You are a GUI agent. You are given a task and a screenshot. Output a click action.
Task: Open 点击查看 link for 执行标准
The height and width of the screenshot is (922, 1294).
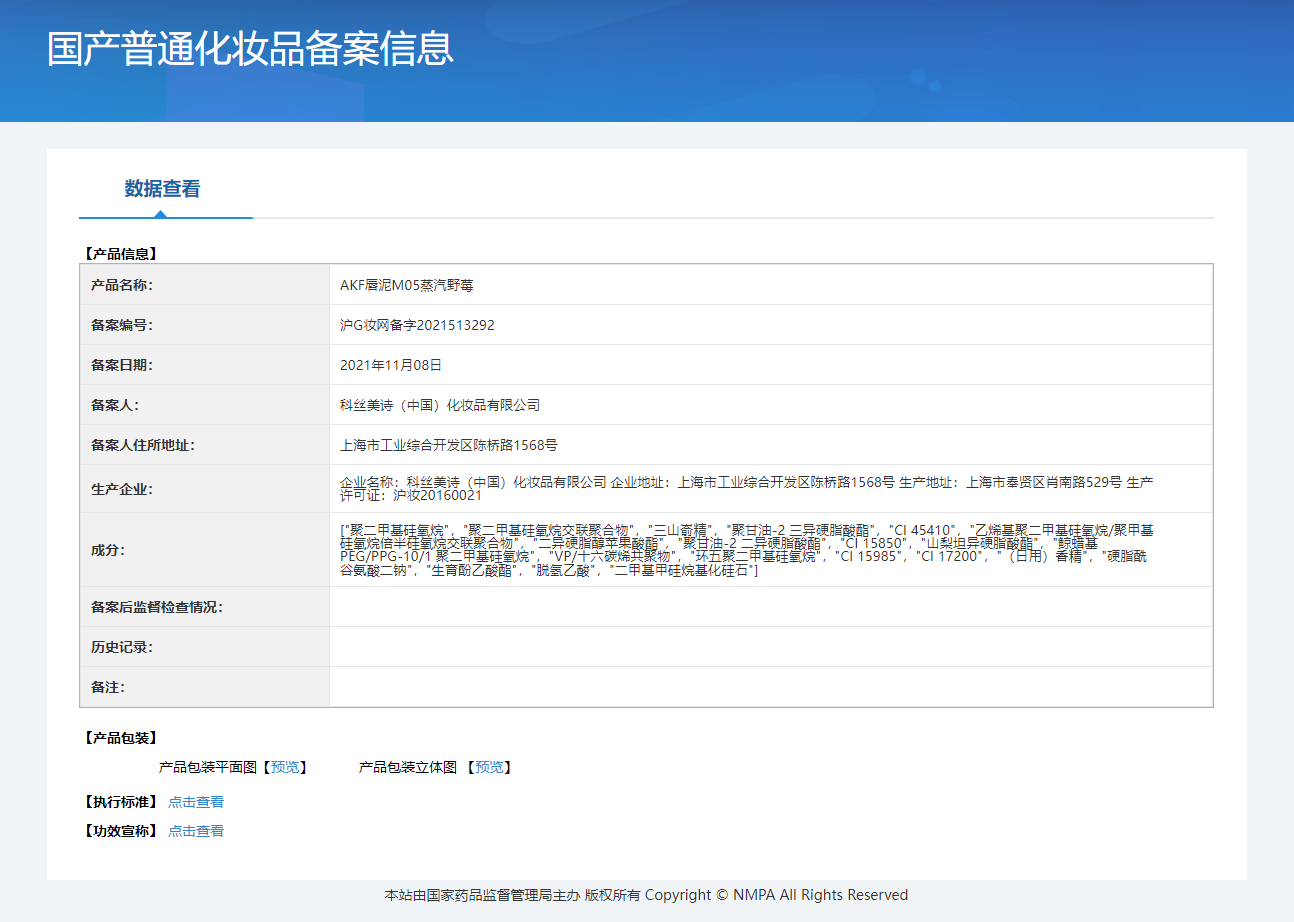coord(196,802)
